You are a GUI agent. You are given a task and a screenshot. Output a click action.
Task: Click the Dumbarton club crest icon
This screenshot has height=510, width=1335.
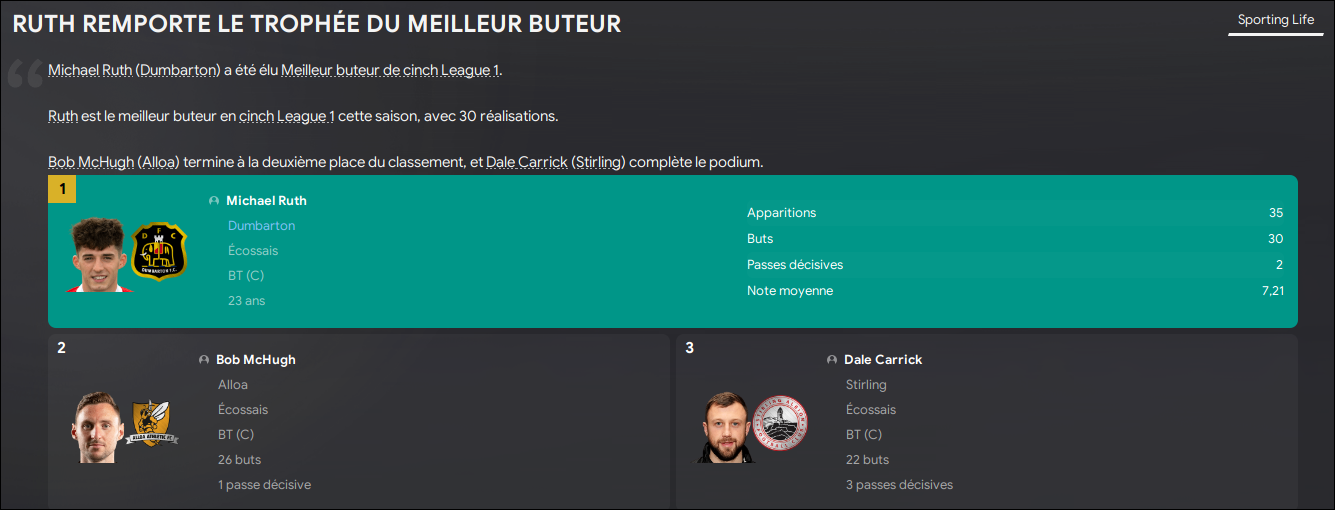(160, 251)
